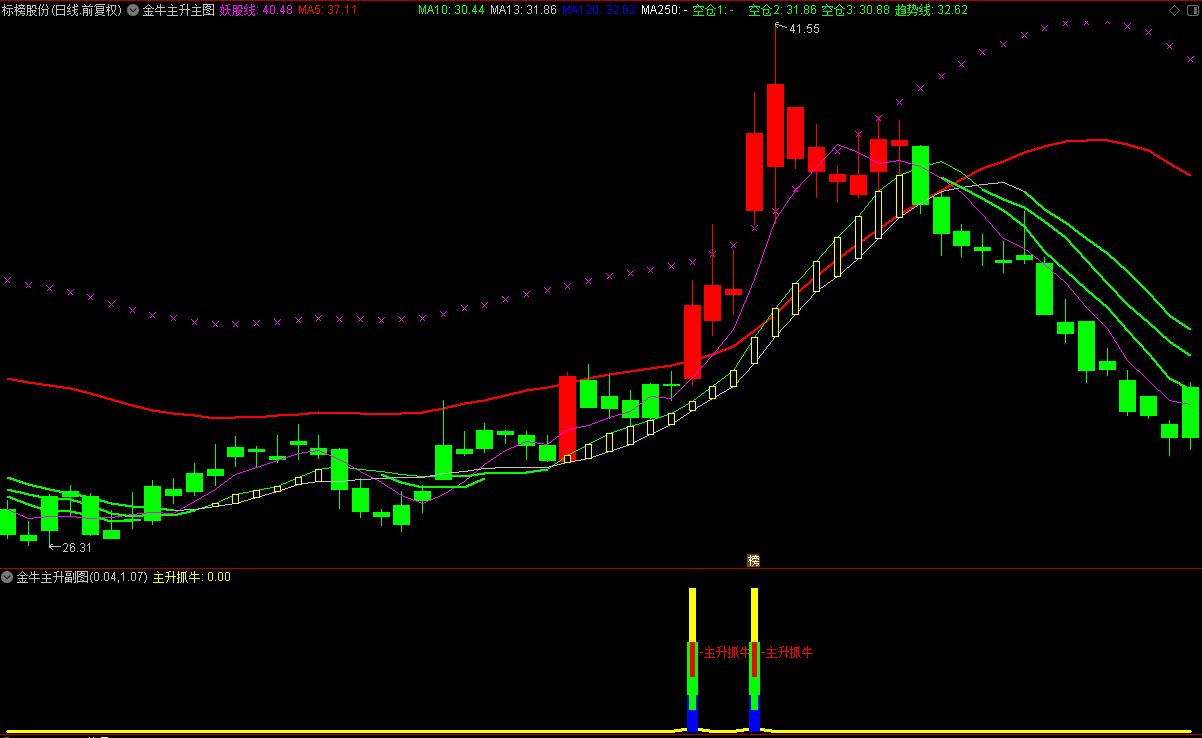Toggle the side panel icon in the chart header

tap(1191, 10)
